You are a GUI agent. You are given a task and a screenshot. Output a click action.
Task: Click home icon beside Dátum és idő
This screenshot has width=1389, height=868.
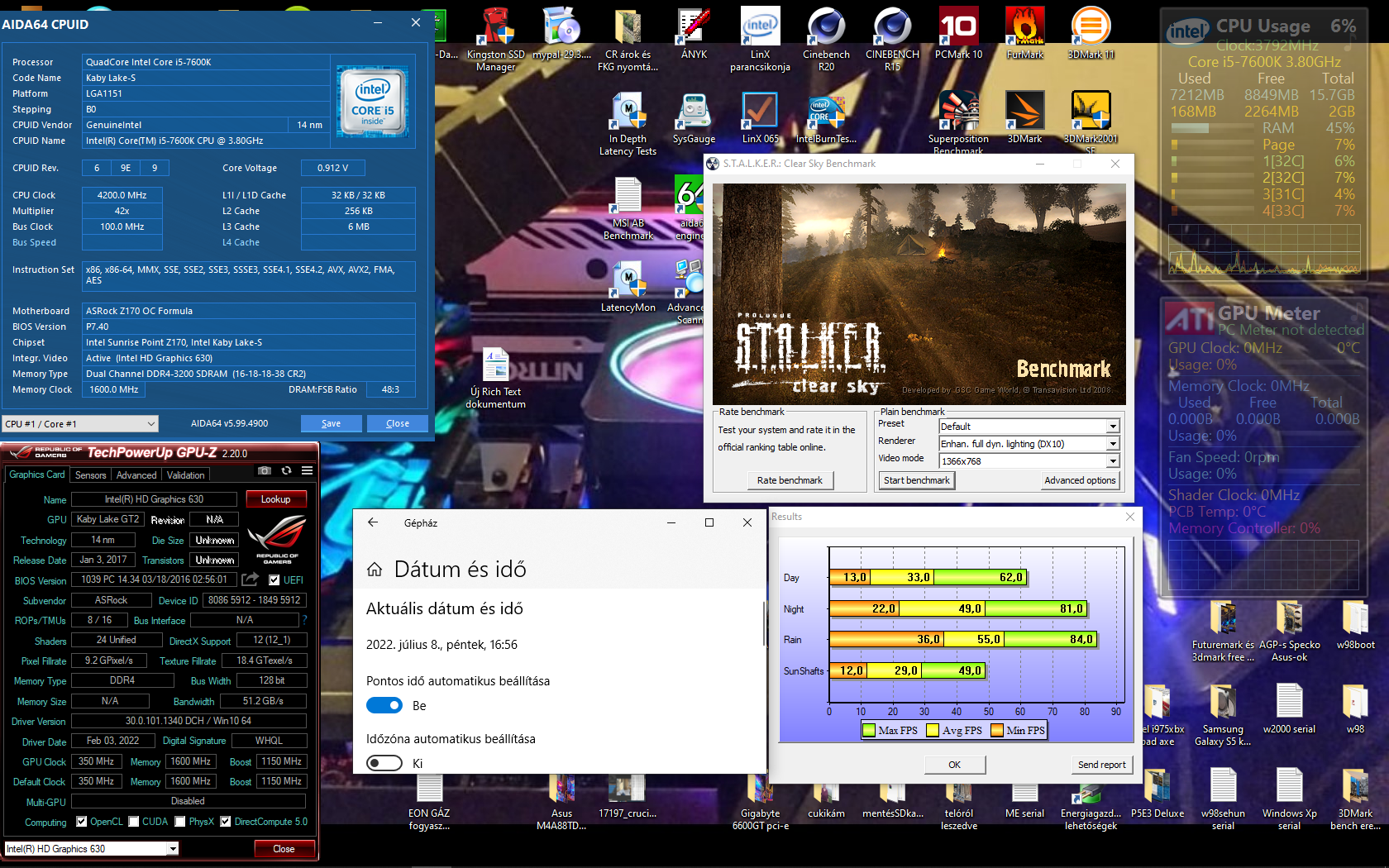[x=375, y=570]
